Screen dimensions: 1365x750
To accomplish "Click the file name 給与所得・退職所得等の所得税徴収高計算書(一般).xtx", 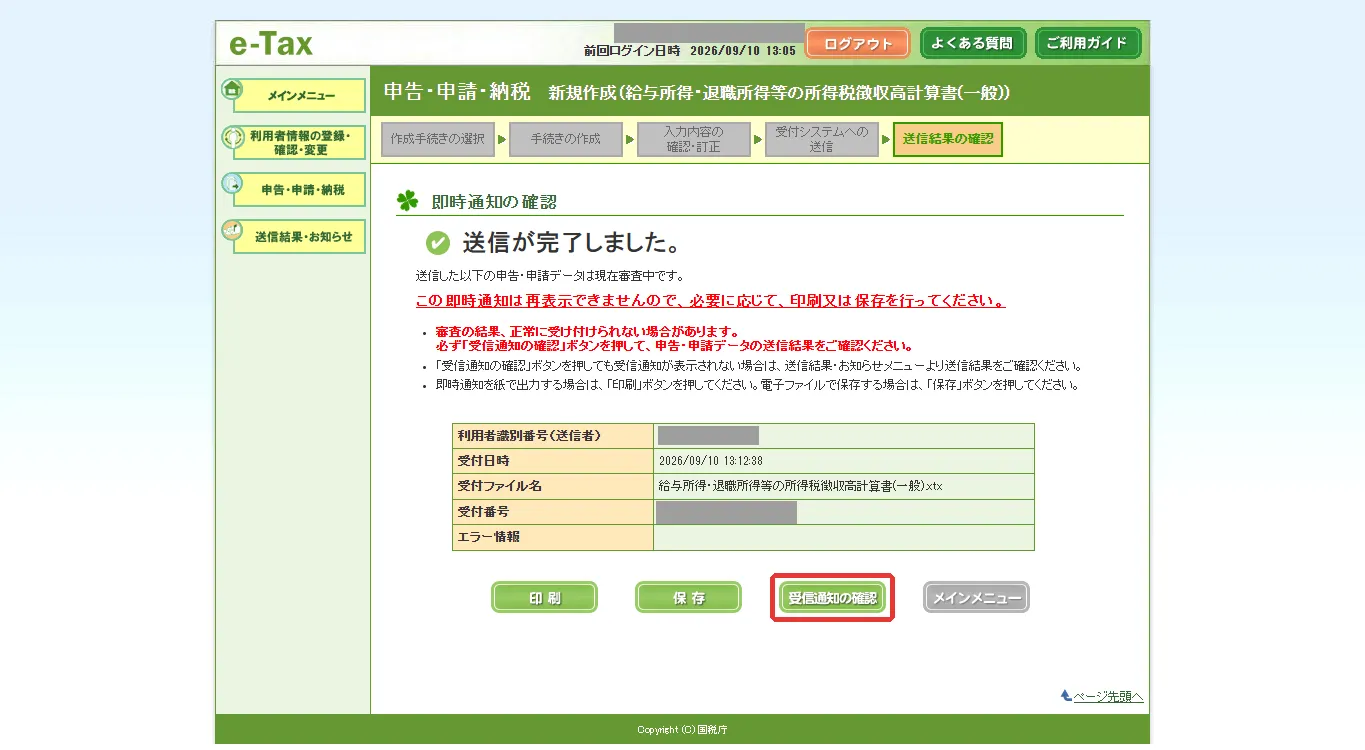I will 800,486.
